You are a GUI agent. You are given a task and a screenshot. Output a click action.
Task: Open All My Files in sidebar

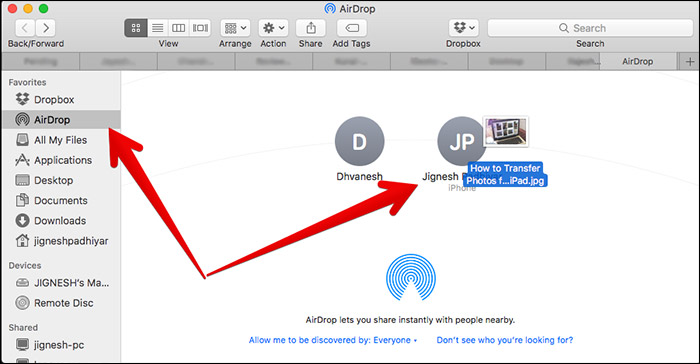61,140
